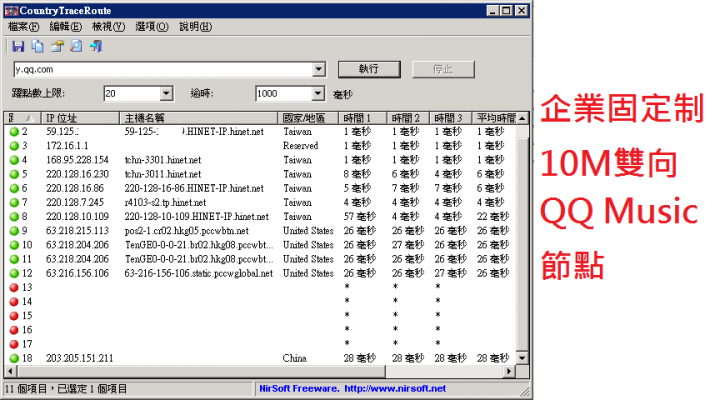Image resolution: width=720 pixels, height=400 pixels.
Task: Click green status icon of hop 2
Action: point(14,132)
